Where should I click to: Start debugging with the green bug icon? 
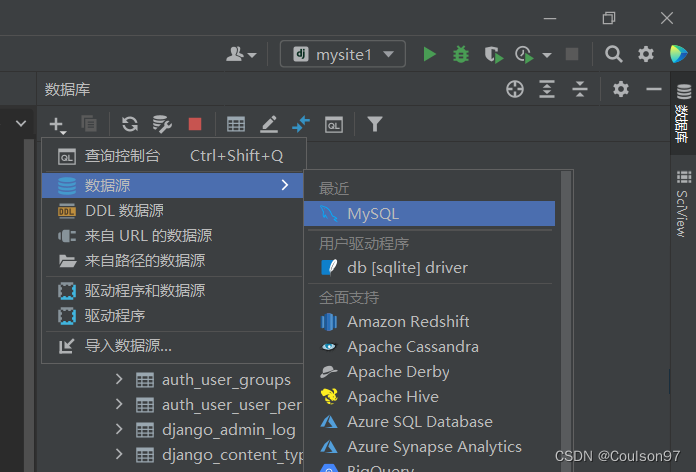[461, 54]
